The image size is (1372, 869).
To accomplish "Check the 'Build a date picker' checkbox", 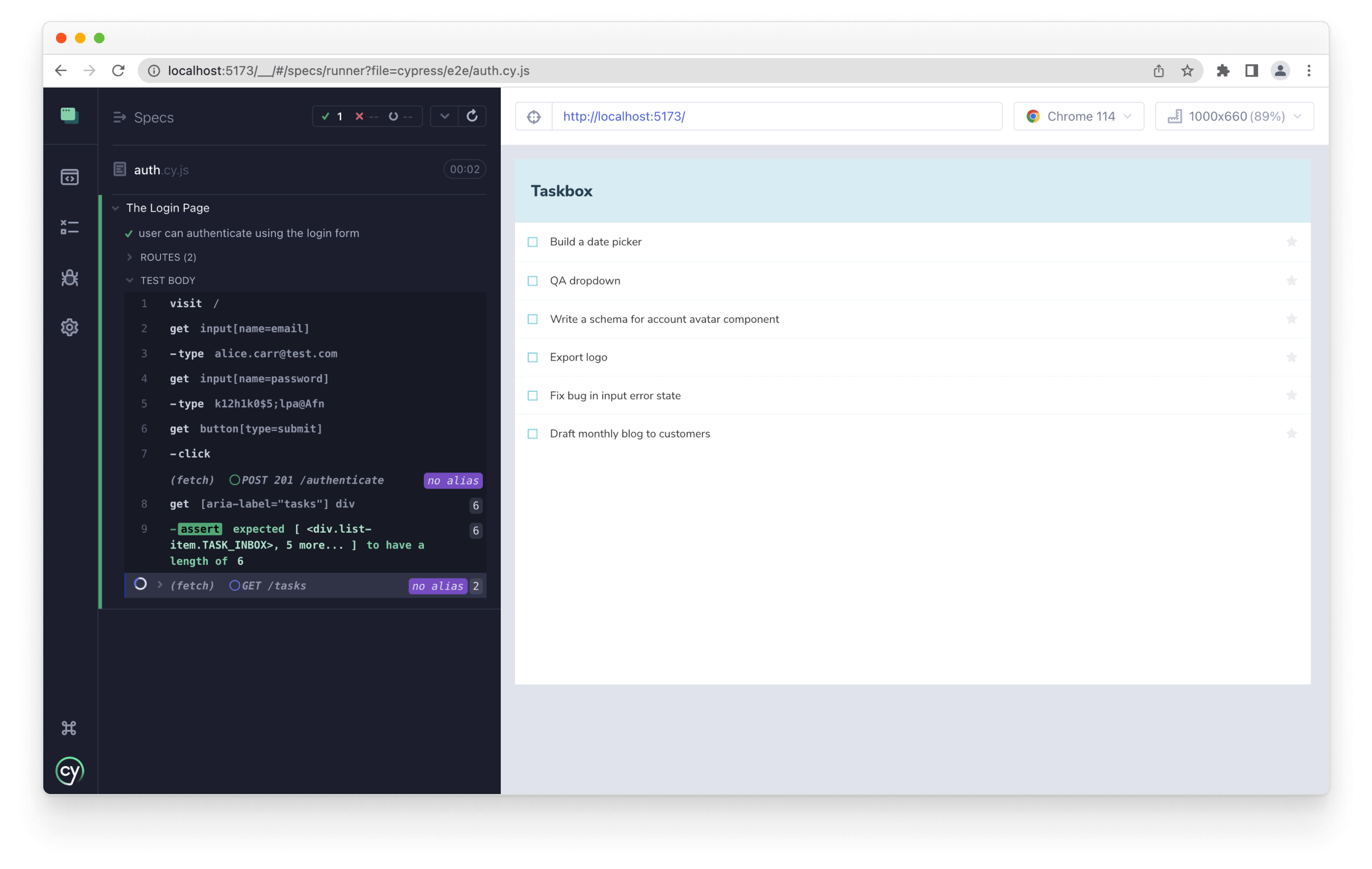I will coord(533,242).
